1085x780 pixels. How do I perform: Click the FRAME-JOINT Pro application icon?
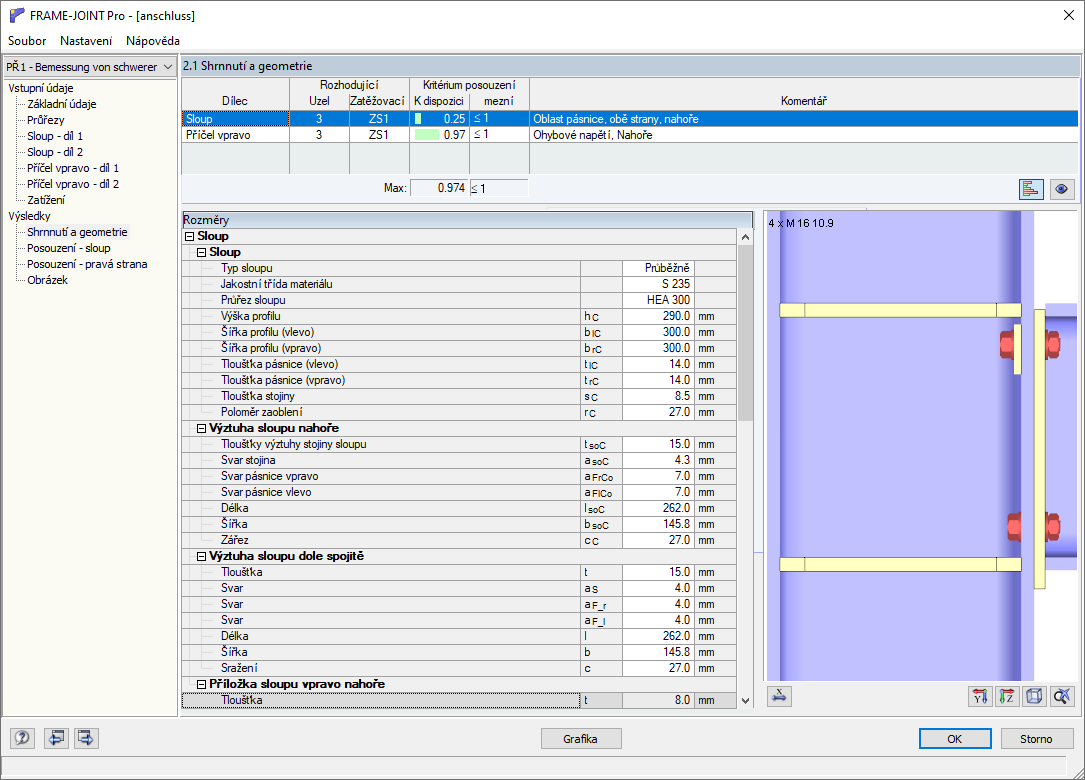[17, 15]
